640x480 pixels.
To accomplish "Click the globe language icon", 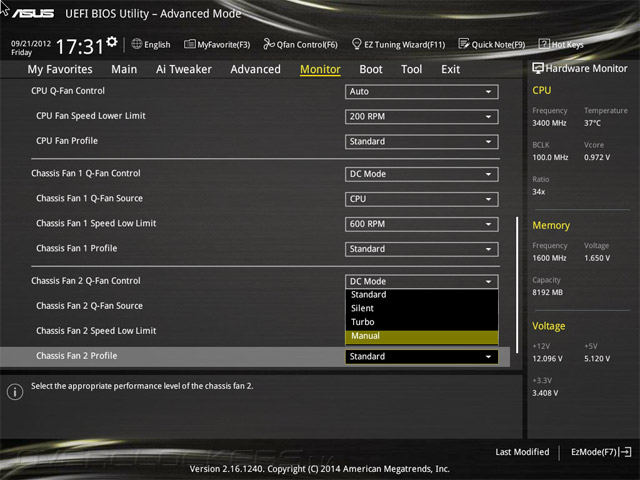I will pyautogui.click(x=137, y=44).
